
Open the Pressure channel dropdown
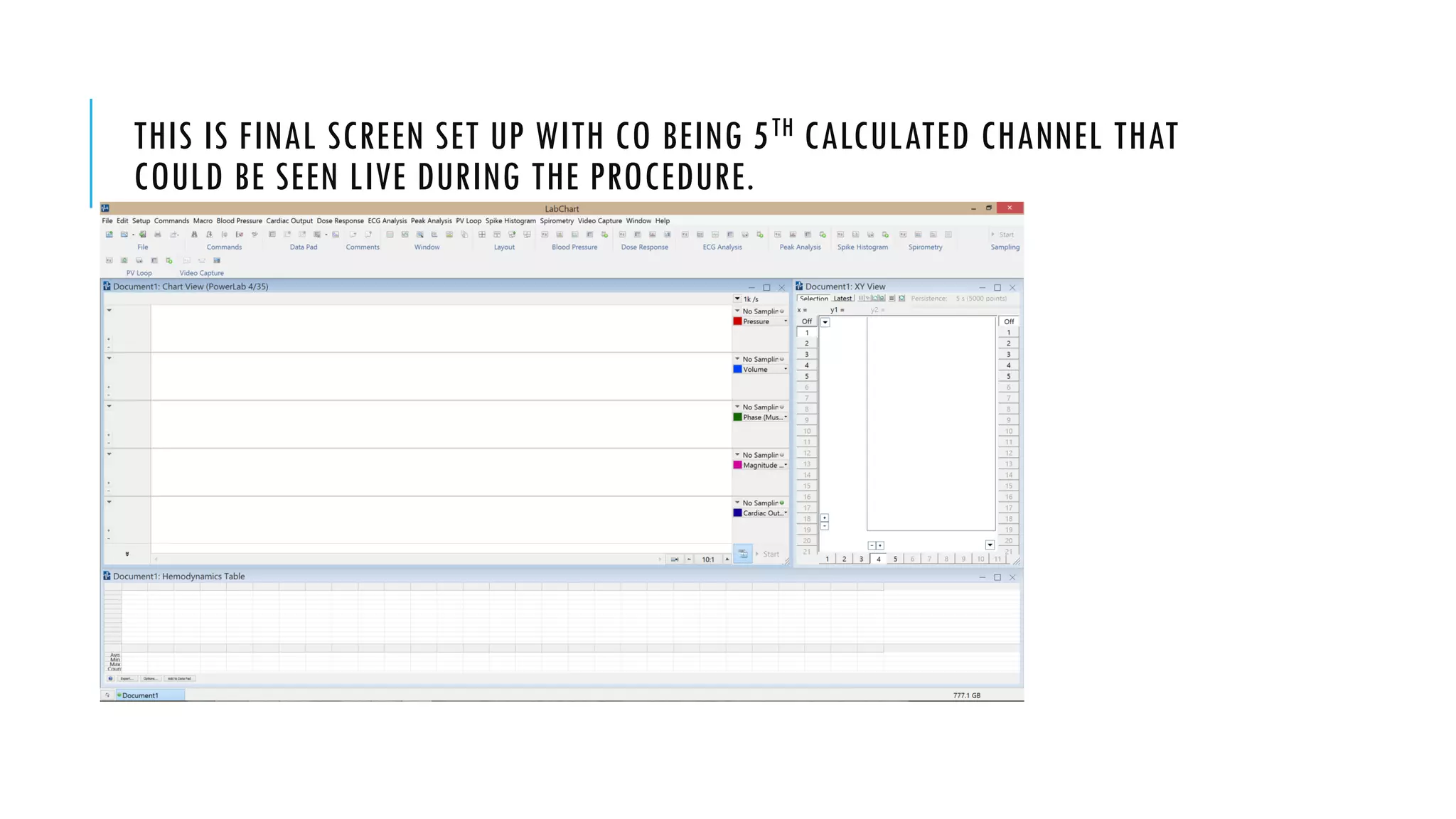pyautogui.click(x=786, y=321)
